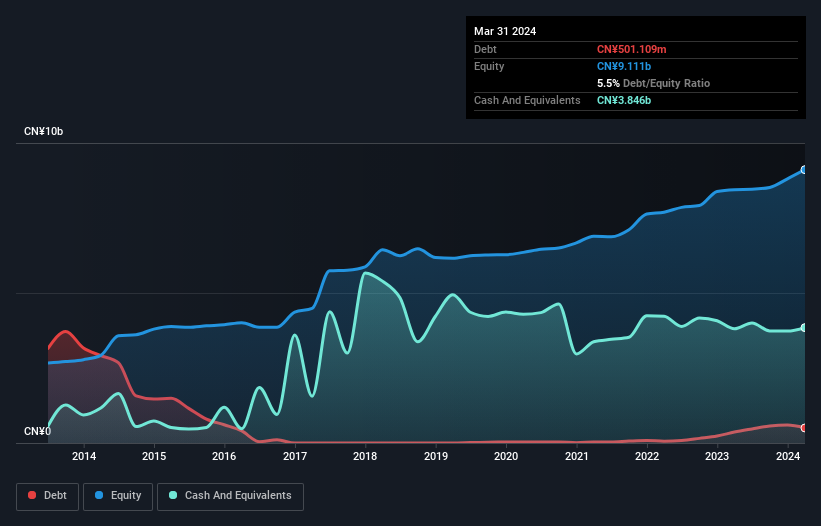Image resolution: width=821 pixels, height=526 pixels.
Task: Click the 2016 x-axis label
Action: click(x=224, y=456)
